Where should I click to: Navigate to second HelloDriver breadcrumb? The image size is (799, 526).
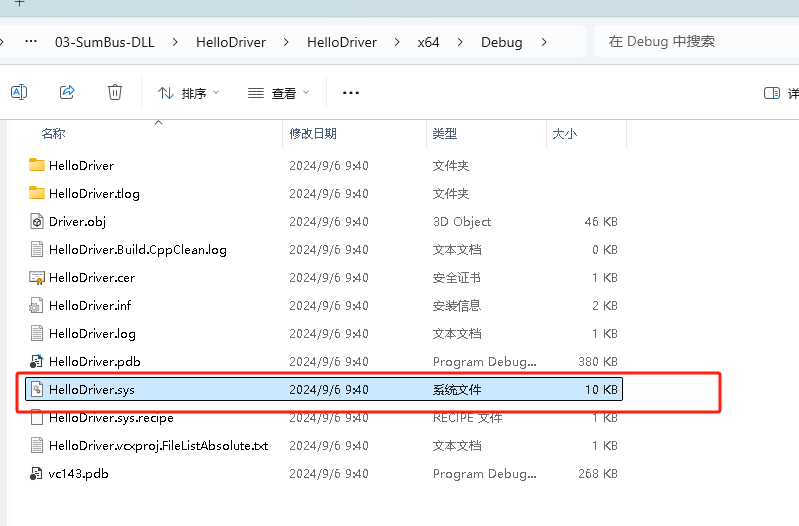[x=342, y=42]
